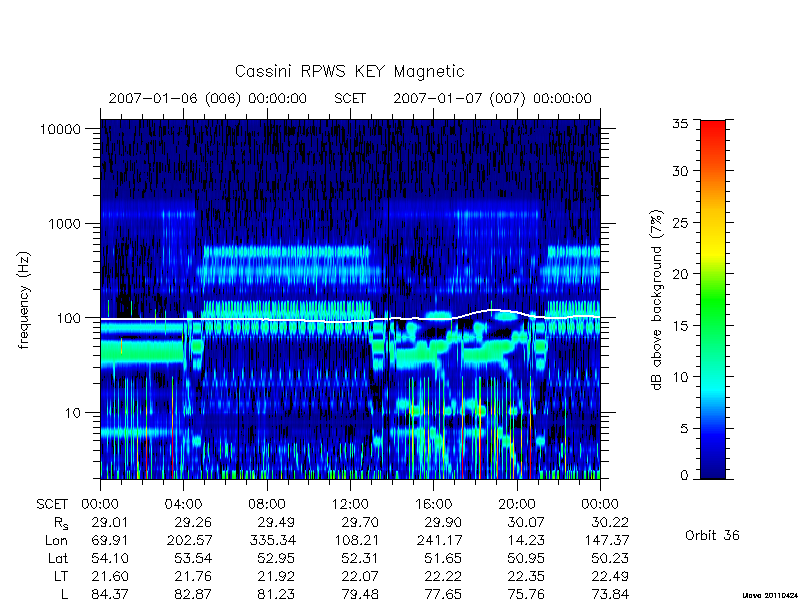This screenshot has width=800, height=600.
Task: Click the '20' colorbar tick value
Action: [x=680, y=274]
